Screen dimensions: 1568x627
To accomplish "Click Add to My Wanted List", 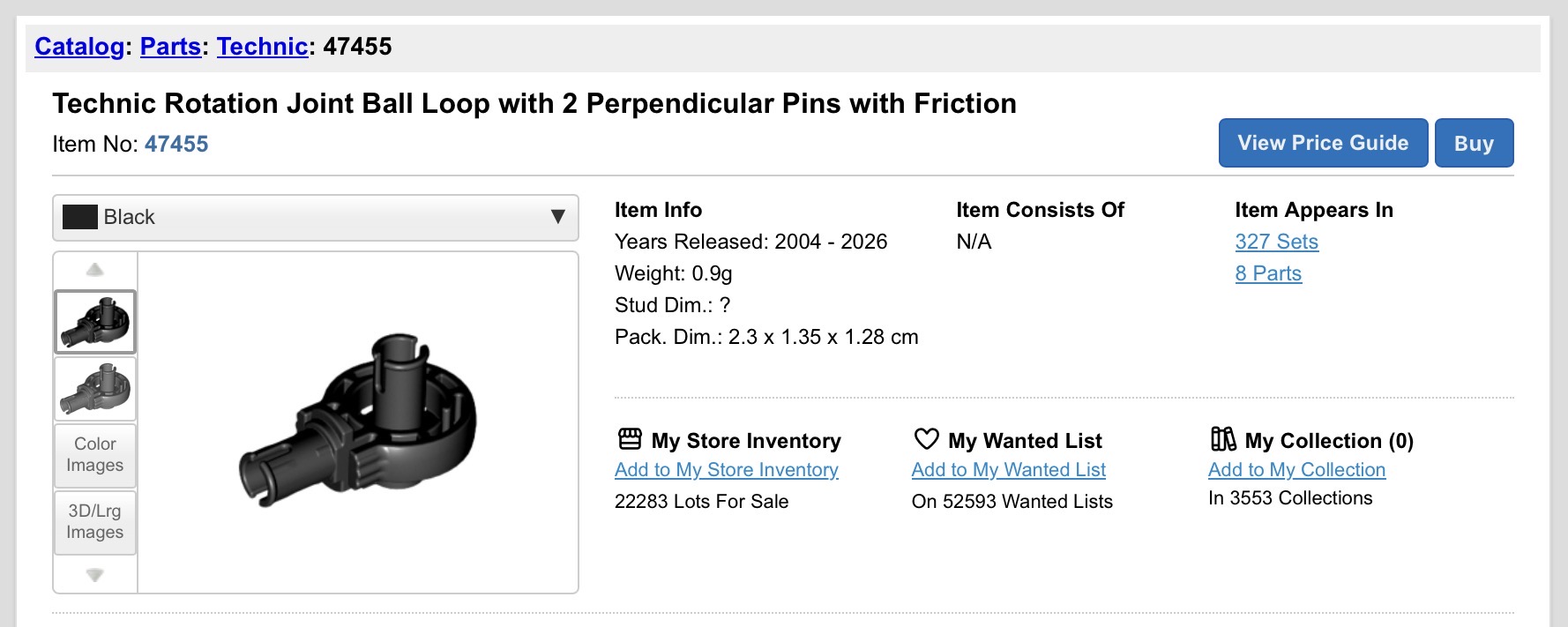I will 1008,470.
